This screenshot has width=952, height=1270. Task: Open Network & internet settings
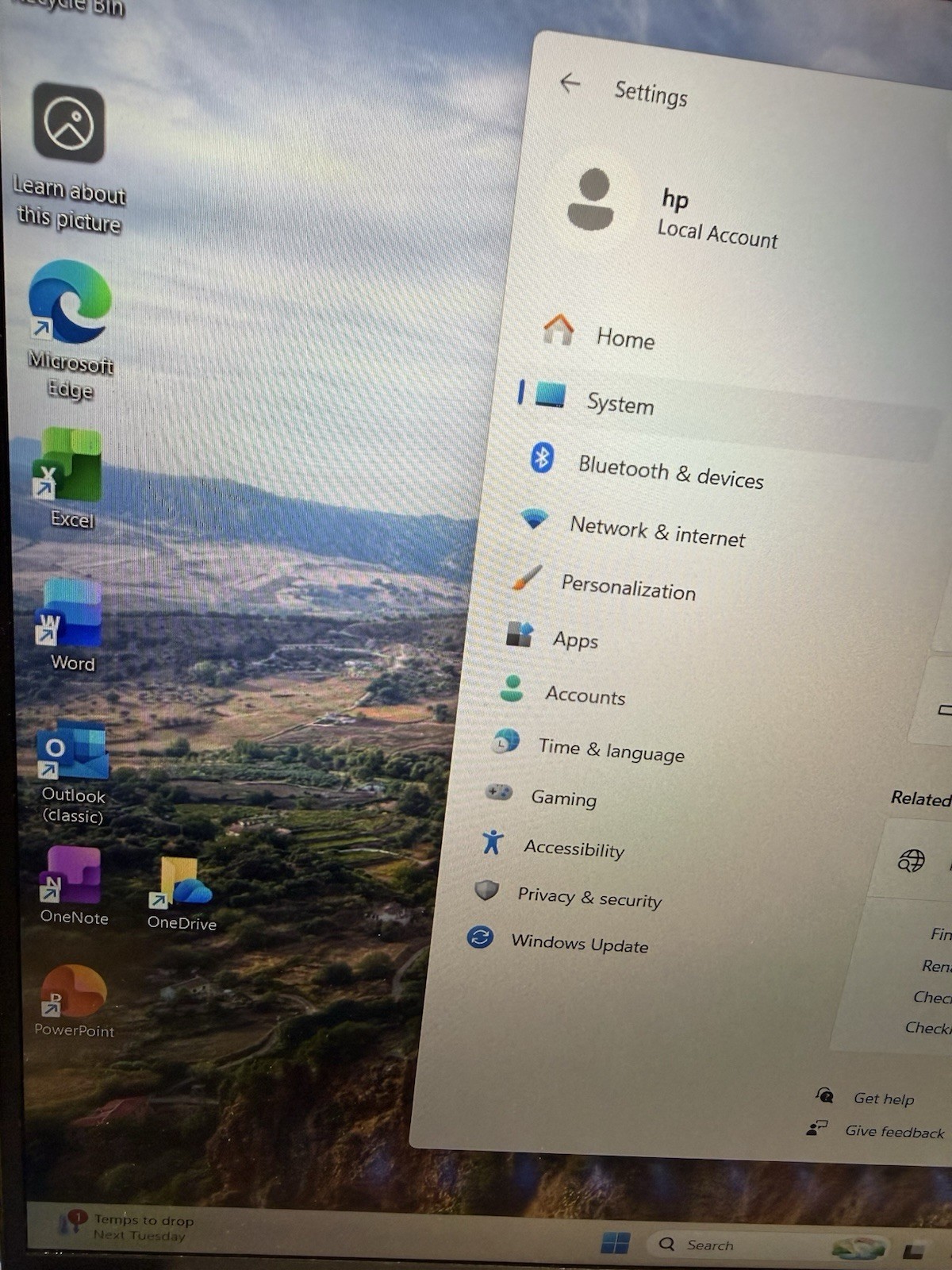[x=657, y=531]
